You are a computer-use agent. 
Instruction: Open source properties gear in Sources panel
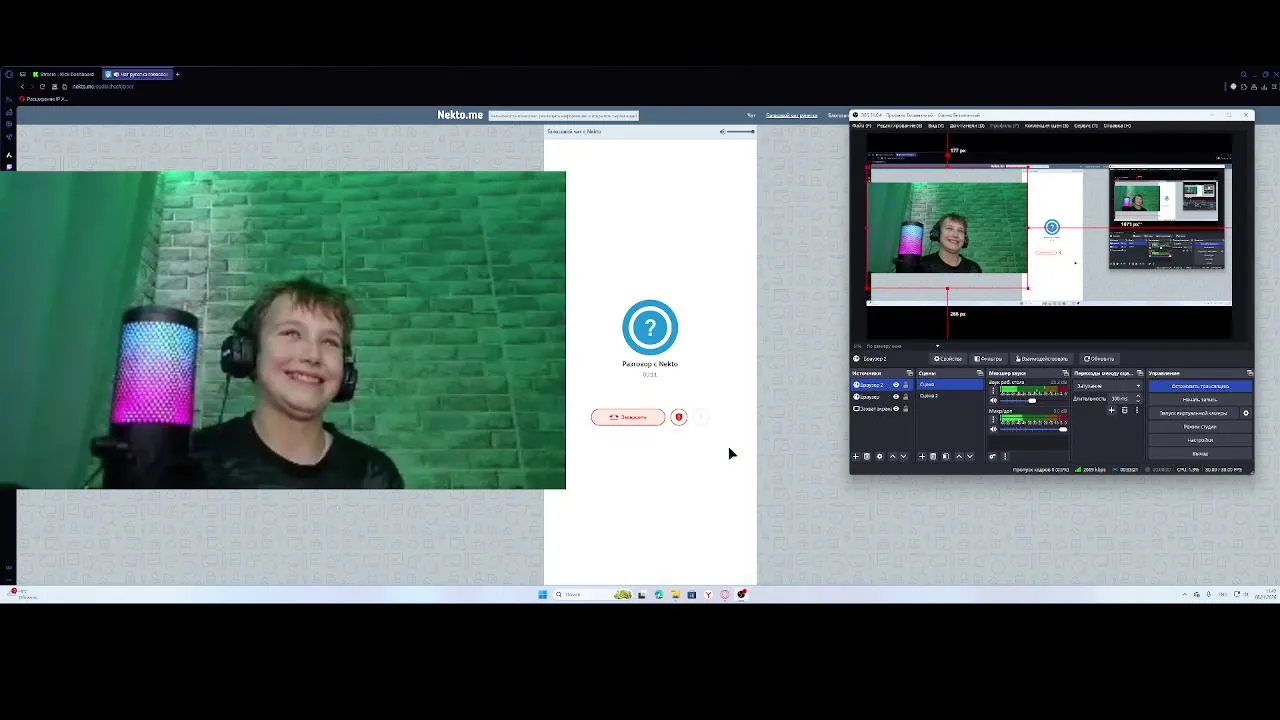[880, 456]
